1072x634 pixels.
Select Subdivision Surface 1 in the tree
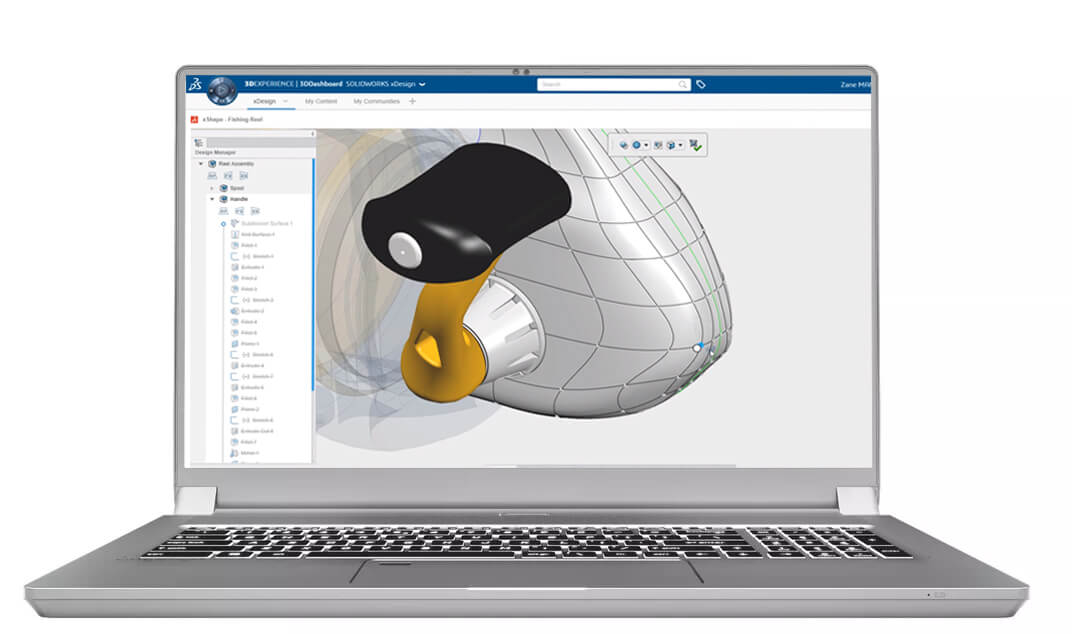coord(267,224)
